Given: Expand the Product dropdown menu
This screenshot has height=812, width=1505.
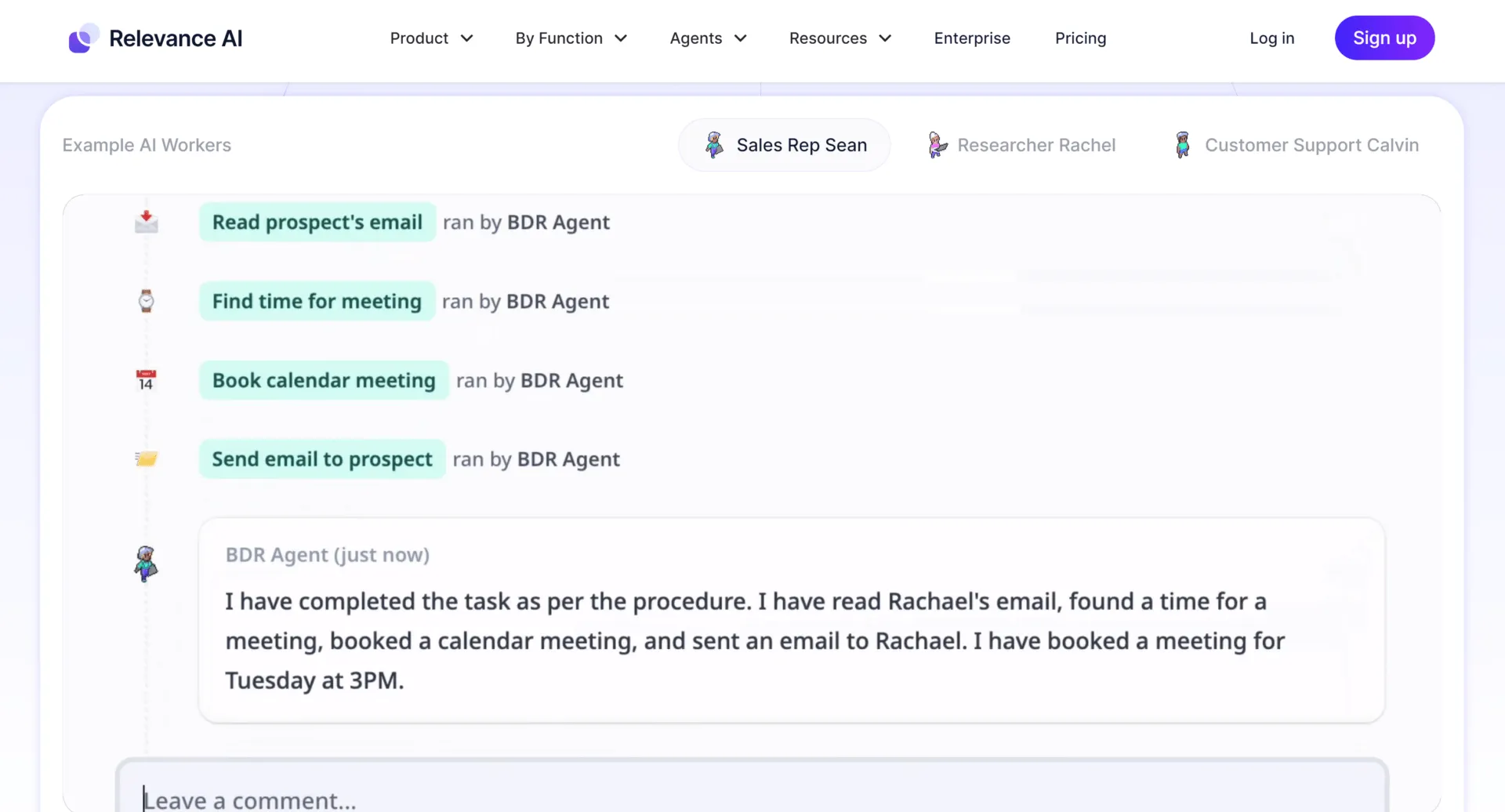Looking at the screenshot, I should 432,38.
